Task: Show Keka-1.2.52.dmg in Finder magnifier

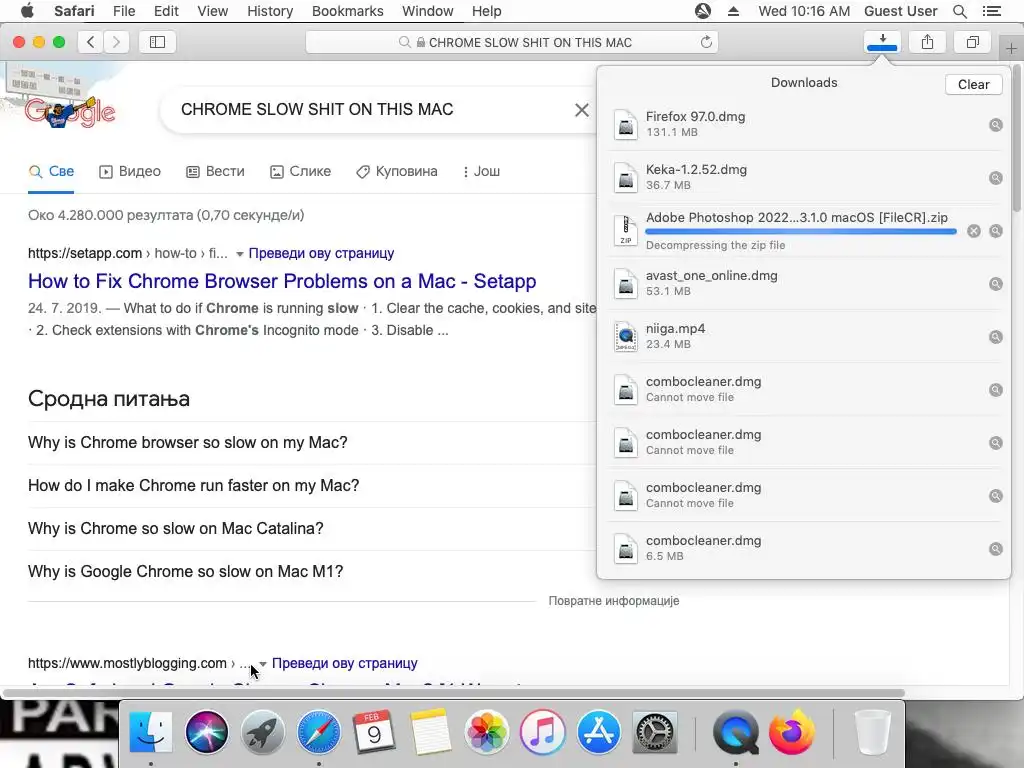Action: click(995, 178)
